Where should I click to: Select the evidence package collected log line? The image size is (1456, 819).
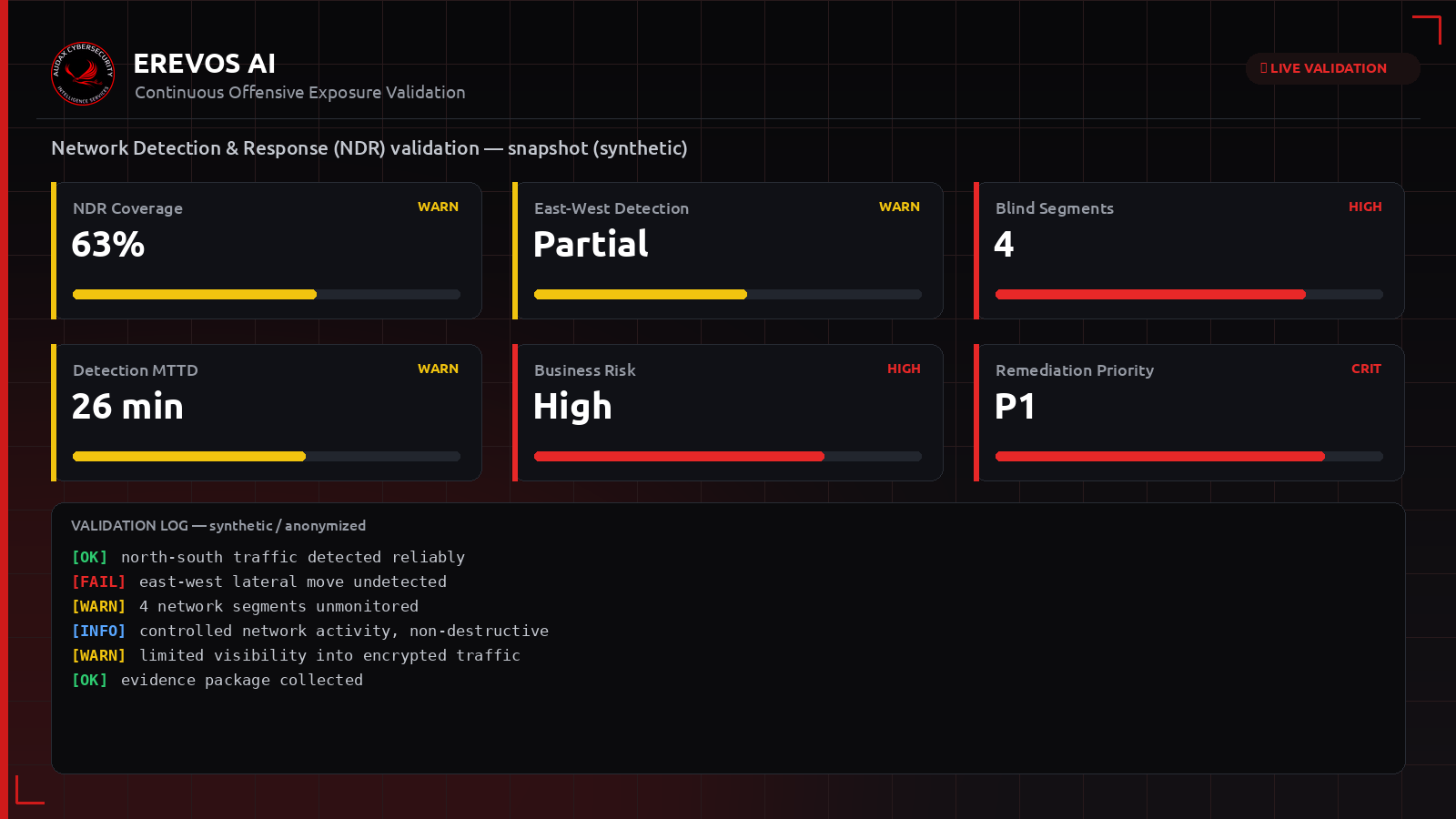[217, 680]
